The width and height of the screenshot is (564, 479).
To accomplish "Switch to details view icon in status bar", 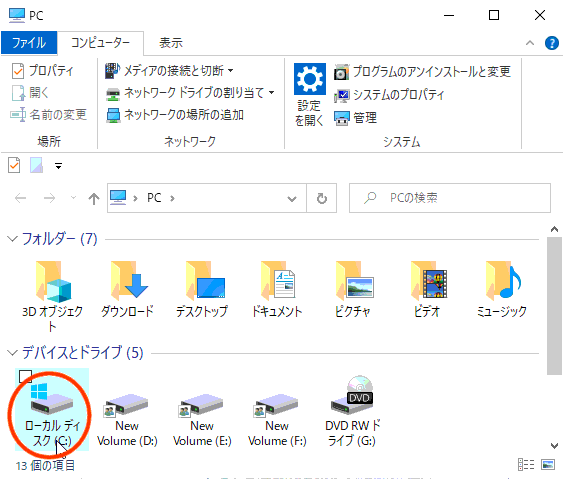I will (526, 464).
